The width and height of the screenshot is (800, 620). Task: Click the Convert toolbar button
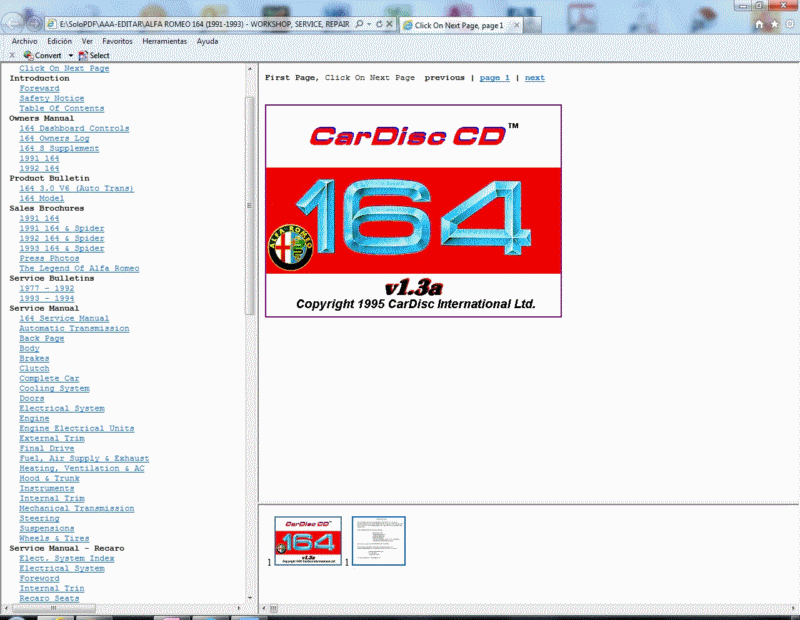click(x=42, y=55)
